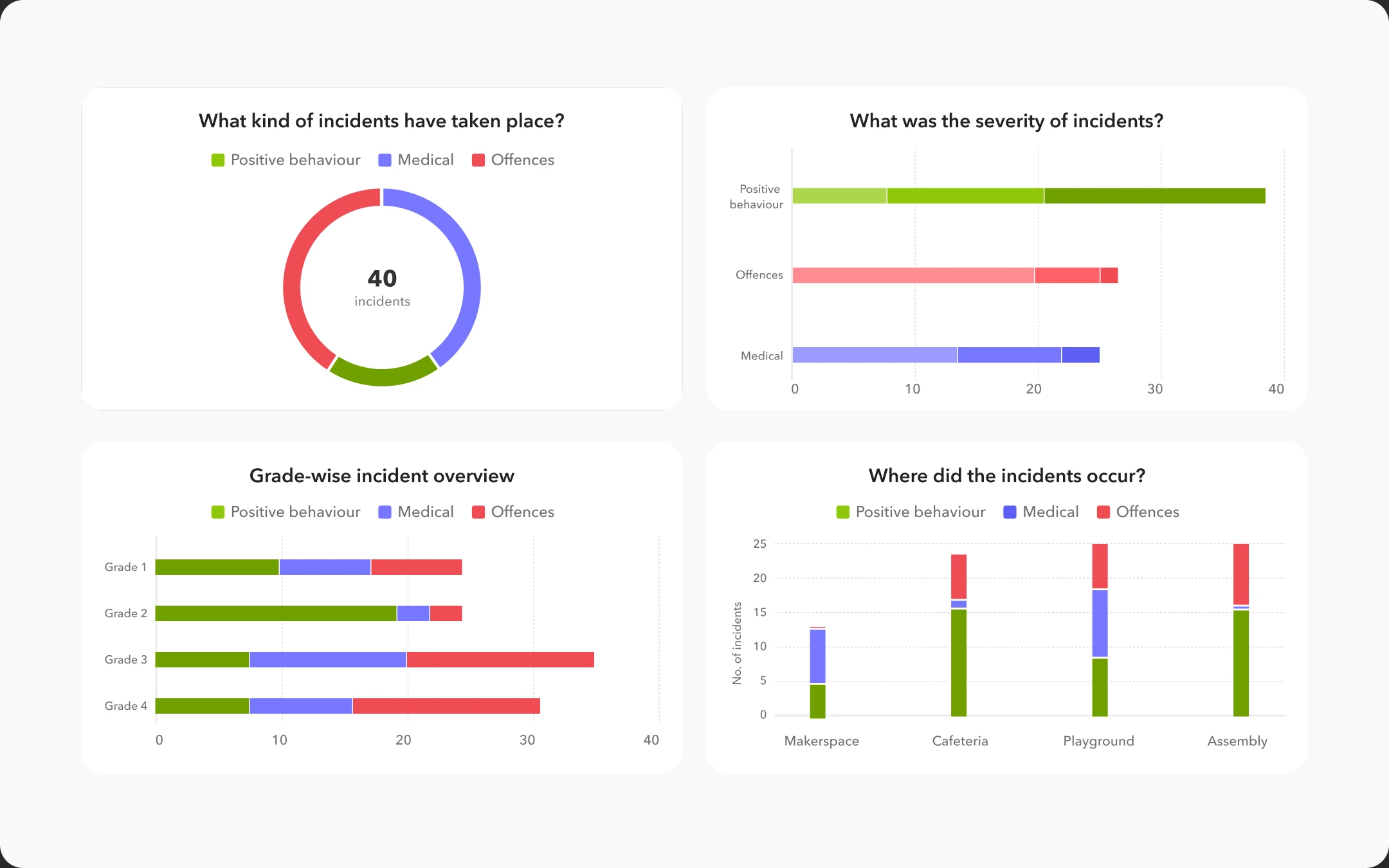Toggle Medical legend in incidents donut chart
1389x868 pixels.
(416, 160)
